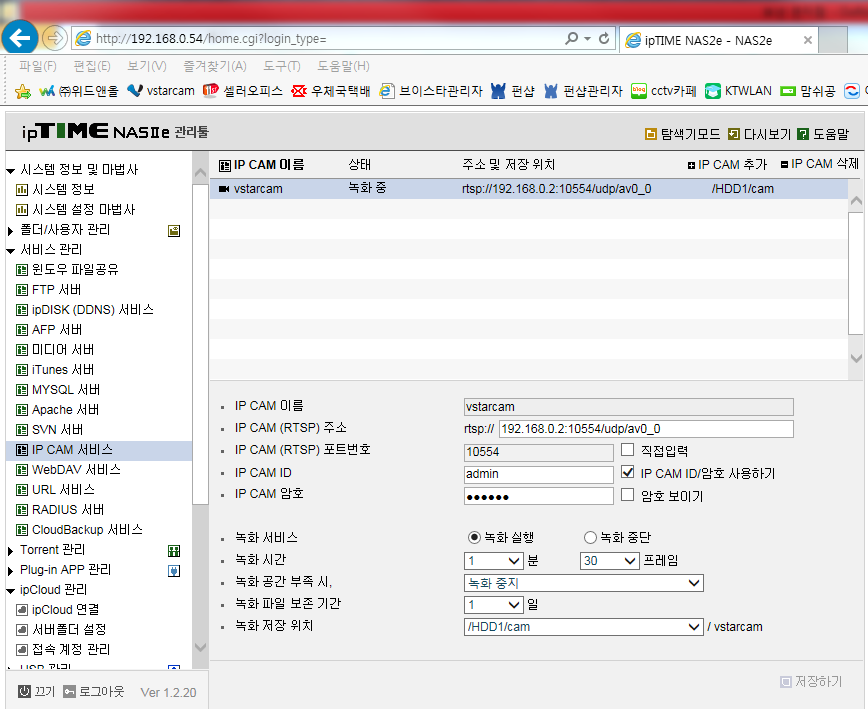Open the 보기(V) menu
The image size is (868, 709).
click(147, 66)
